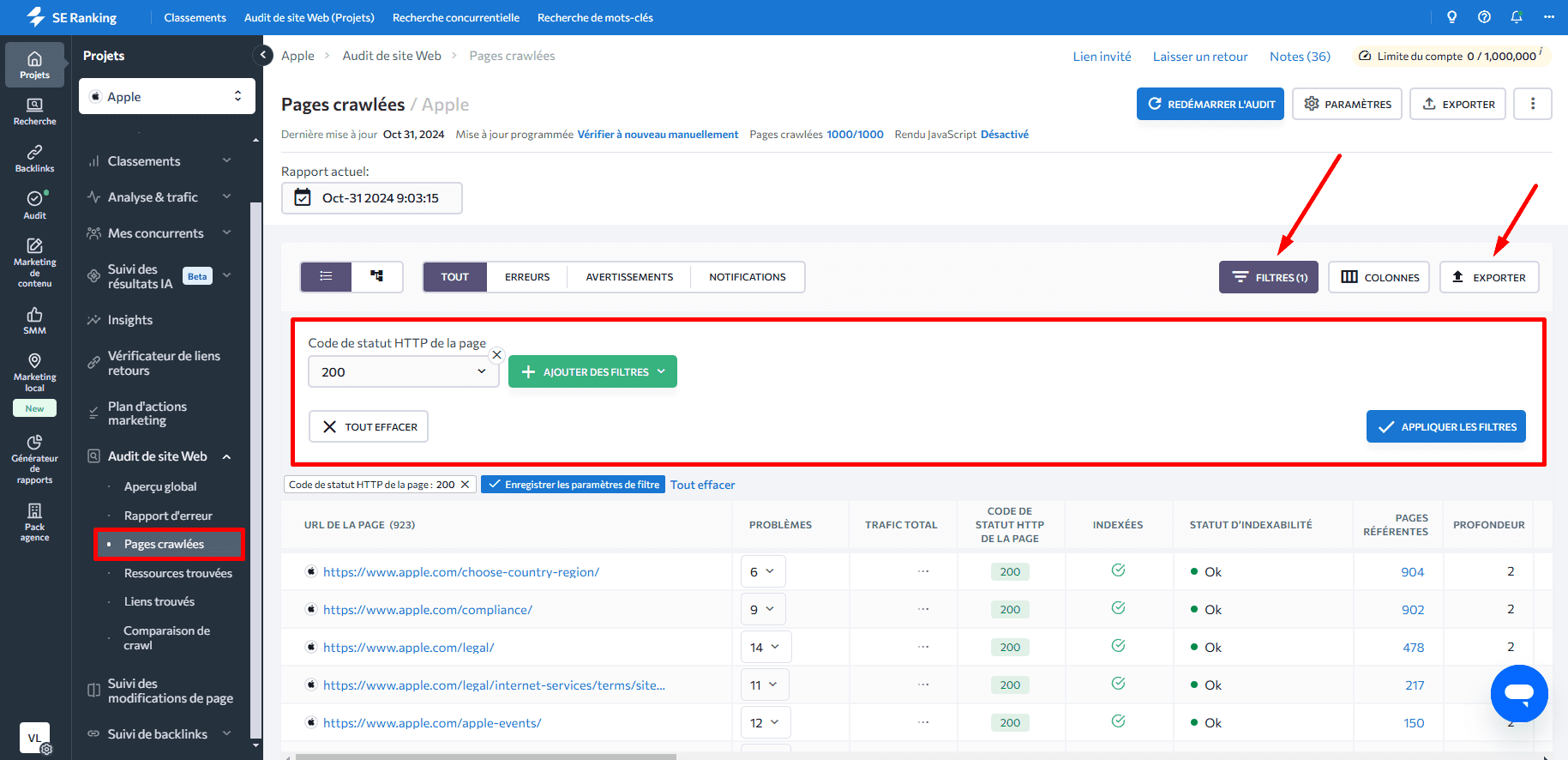
Task: Click the VL user avatar
Action: click(x=34, y=738)
